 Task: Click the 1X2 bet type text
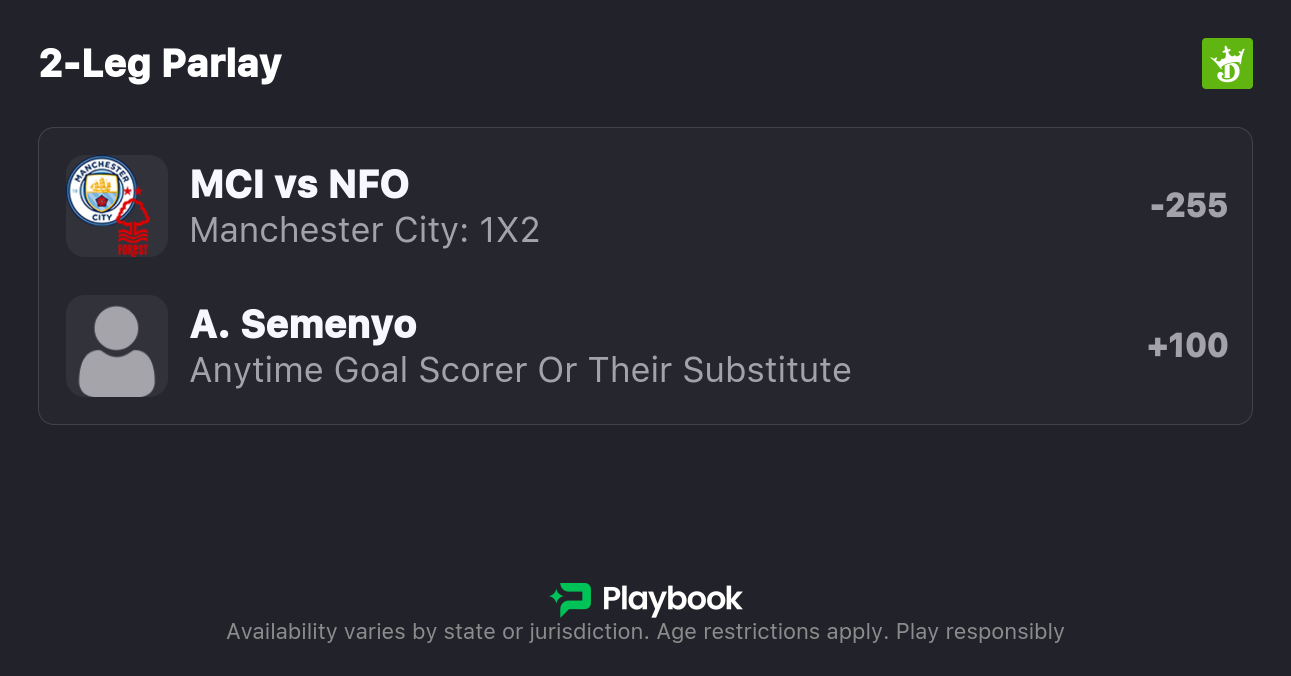pyautogui.click(x=510, y=231)
